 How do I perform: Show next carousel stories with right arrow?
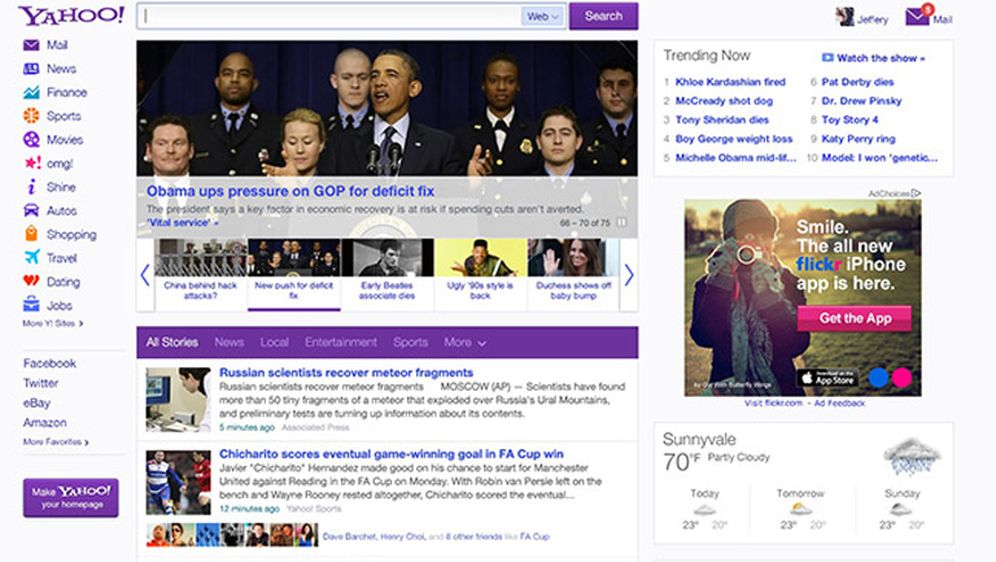pyautogui.click(x=629, y=275)
